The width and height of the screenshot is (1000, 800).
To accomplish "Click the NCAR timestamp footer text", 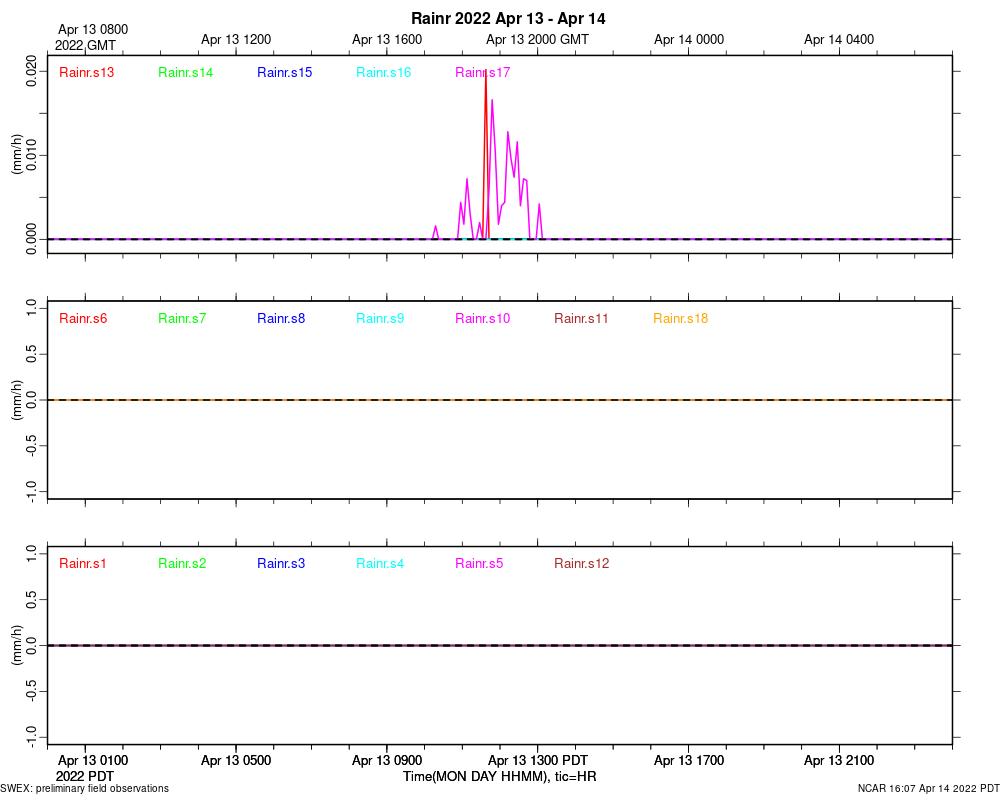I will point(929,789).
